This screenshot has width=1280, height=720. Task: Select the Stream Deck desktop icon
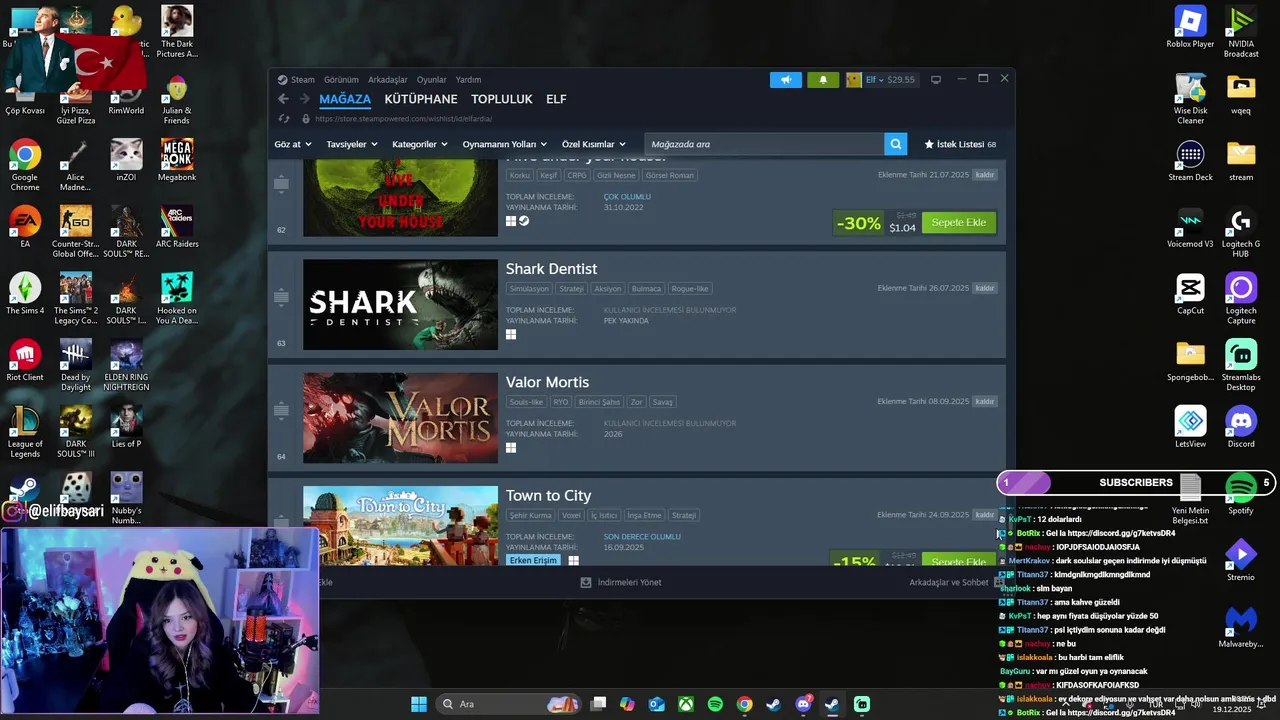1190,161
